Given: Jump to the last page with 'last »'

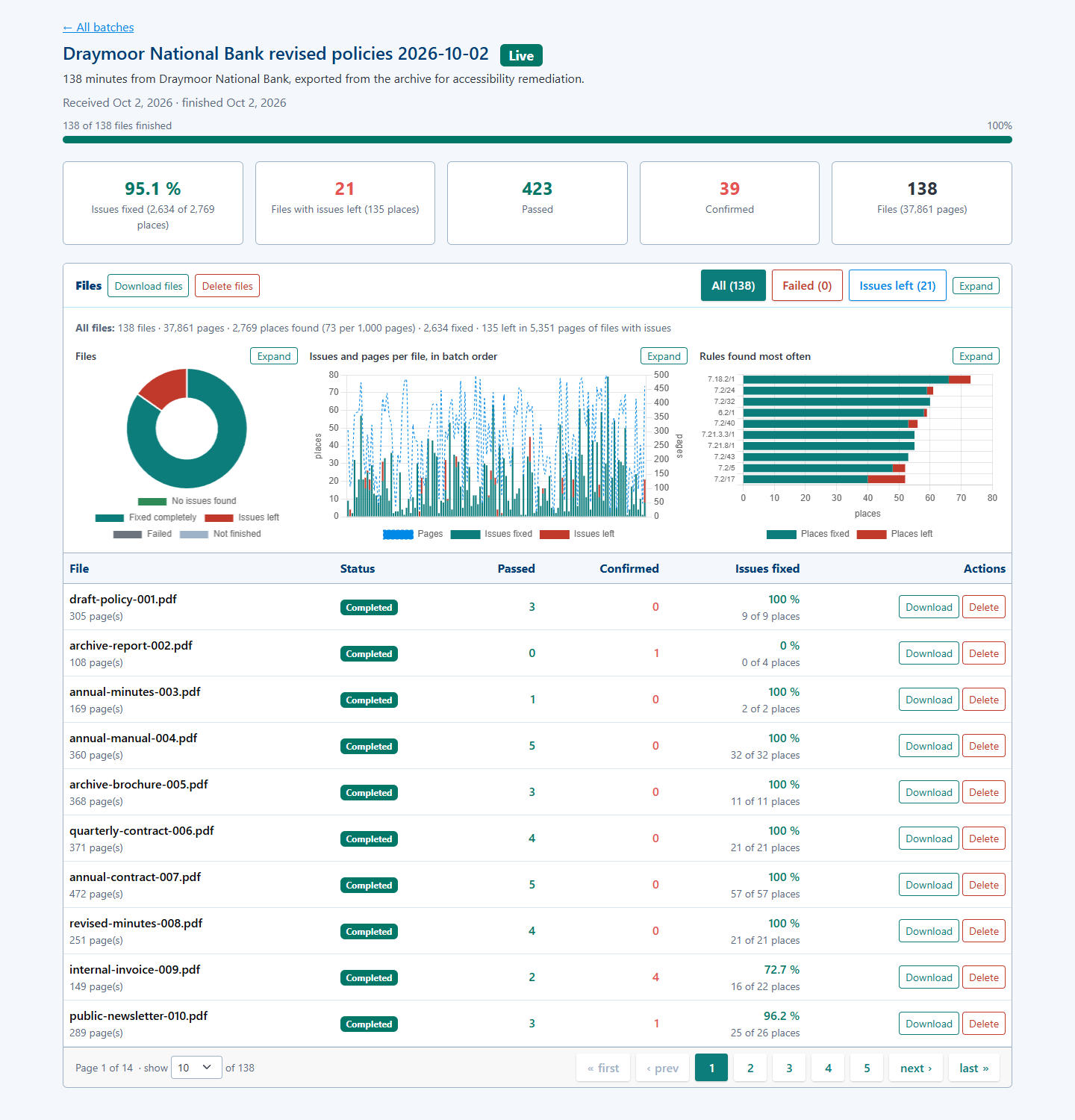Looking at the screenshot, I should (974, 1068).
